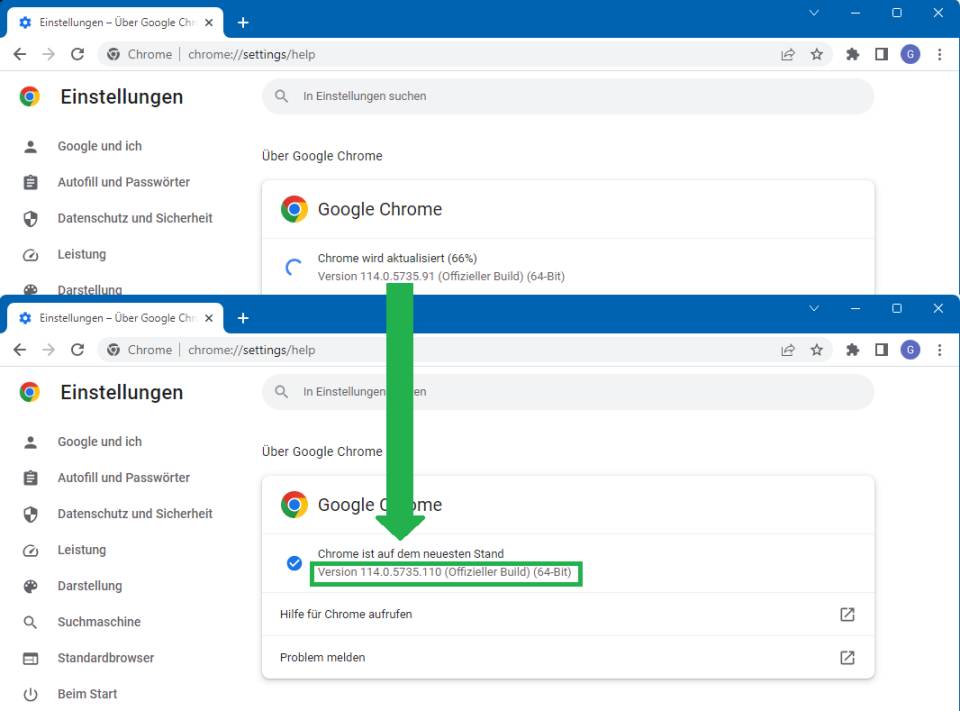
Task: Open Google und ich in the upper window sidebar
Action: (x=100, y=146)
